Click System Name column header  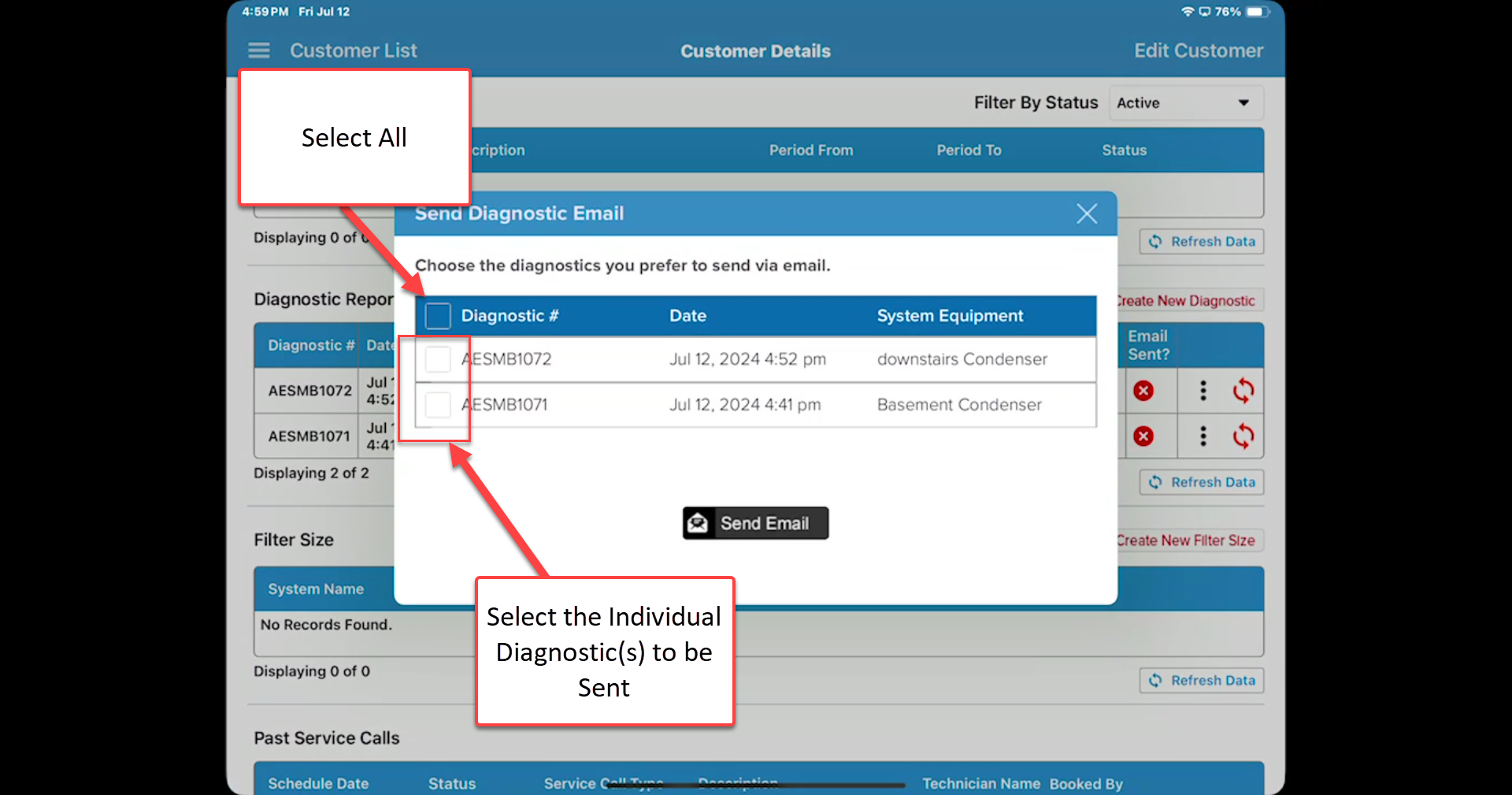click(316, 589)
